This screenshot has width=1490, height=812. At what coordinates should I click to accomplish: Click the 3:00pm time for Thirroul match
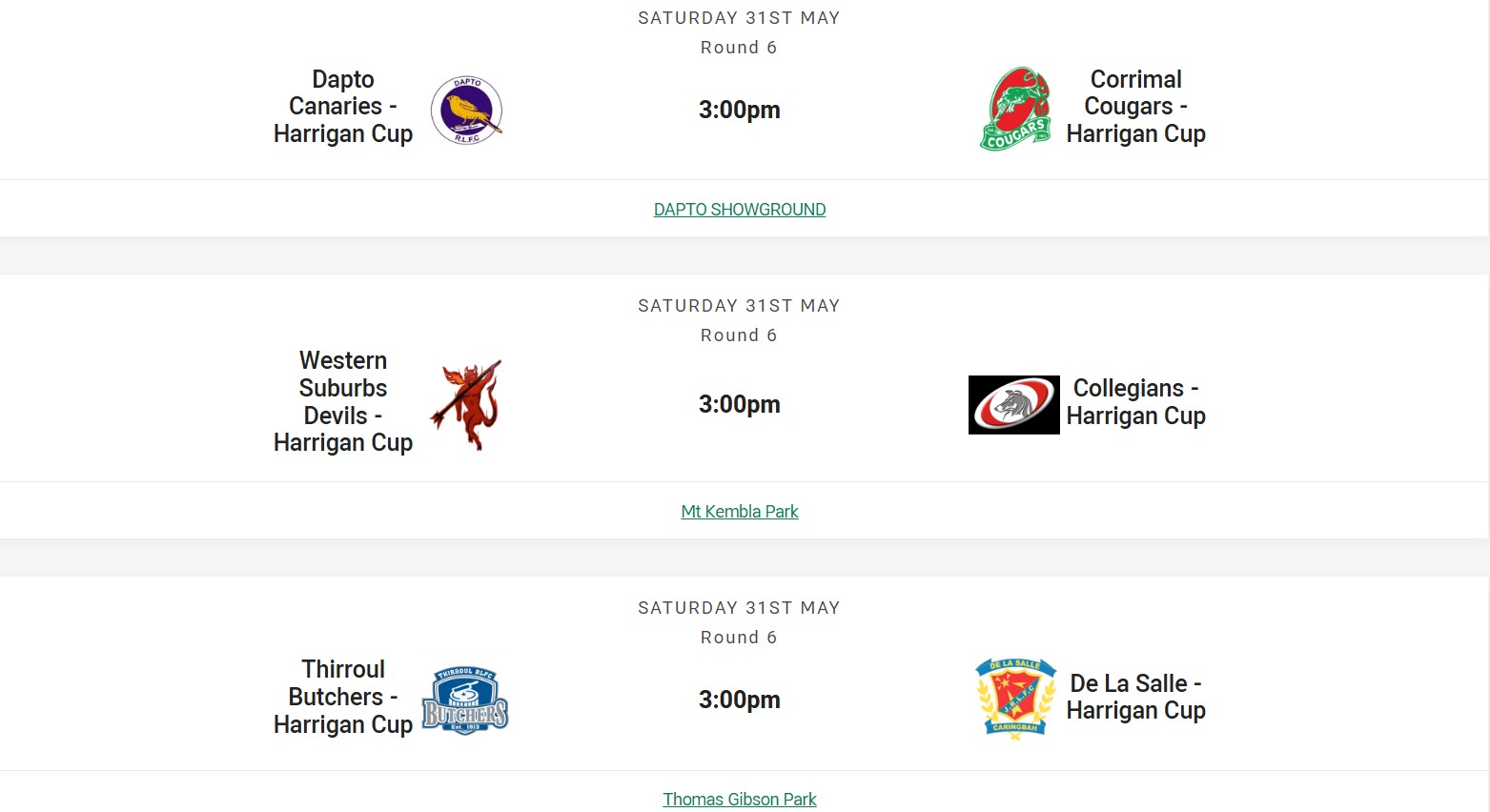tap(740, 700)
